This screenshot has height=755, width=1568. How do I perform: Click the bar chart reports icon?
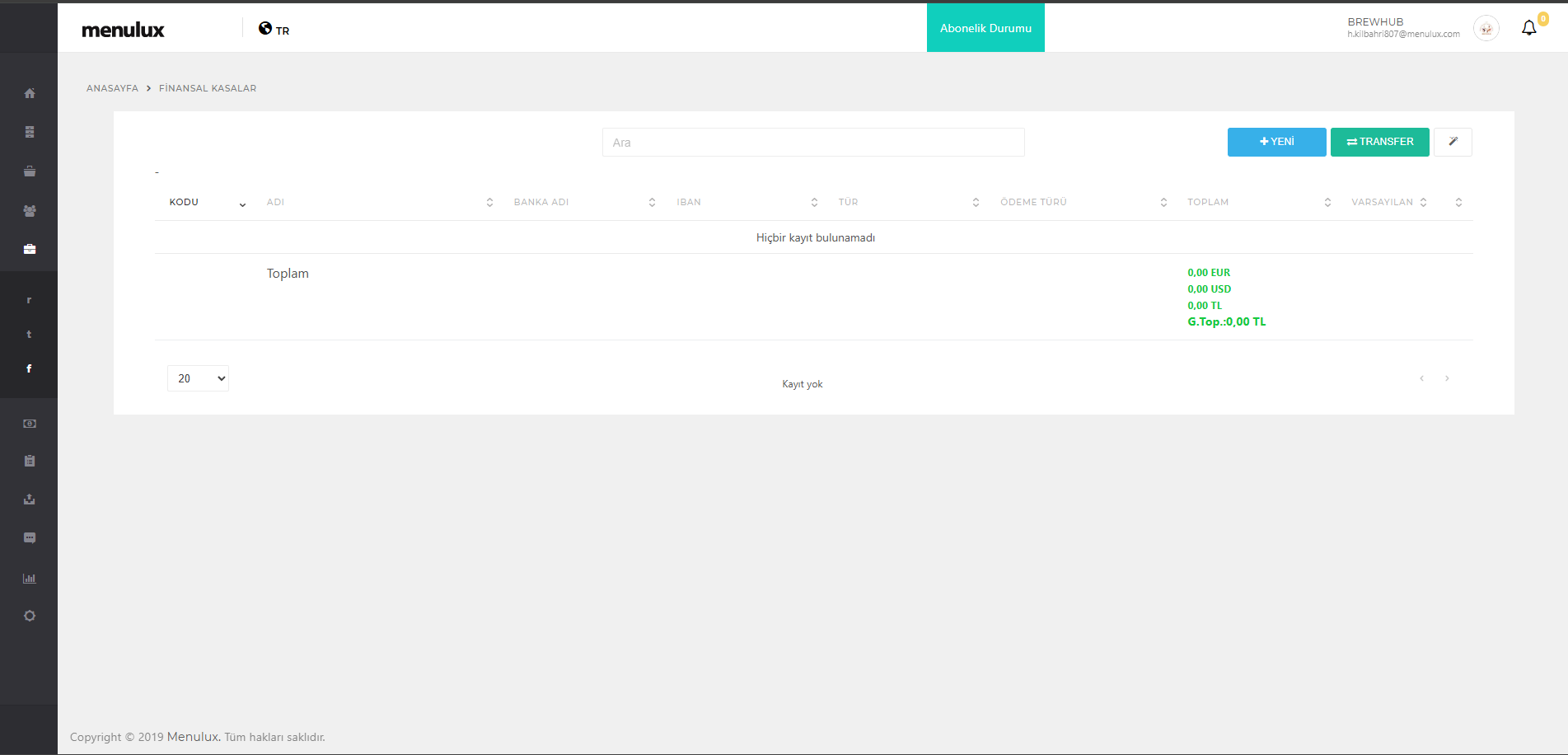tap(30, 579)
